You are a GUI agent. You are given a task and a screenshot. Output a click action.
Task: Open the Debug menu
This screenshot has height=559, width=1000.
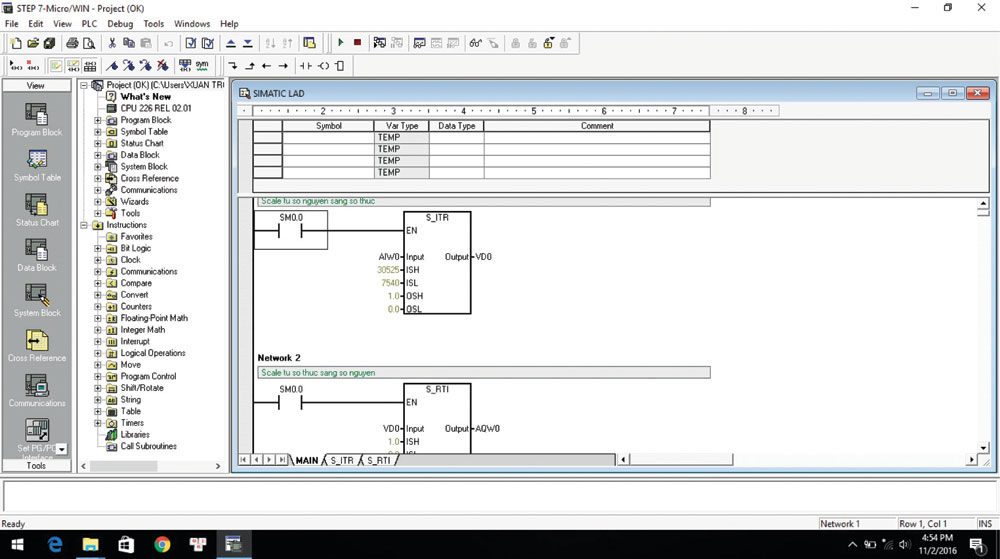(120, 24)
